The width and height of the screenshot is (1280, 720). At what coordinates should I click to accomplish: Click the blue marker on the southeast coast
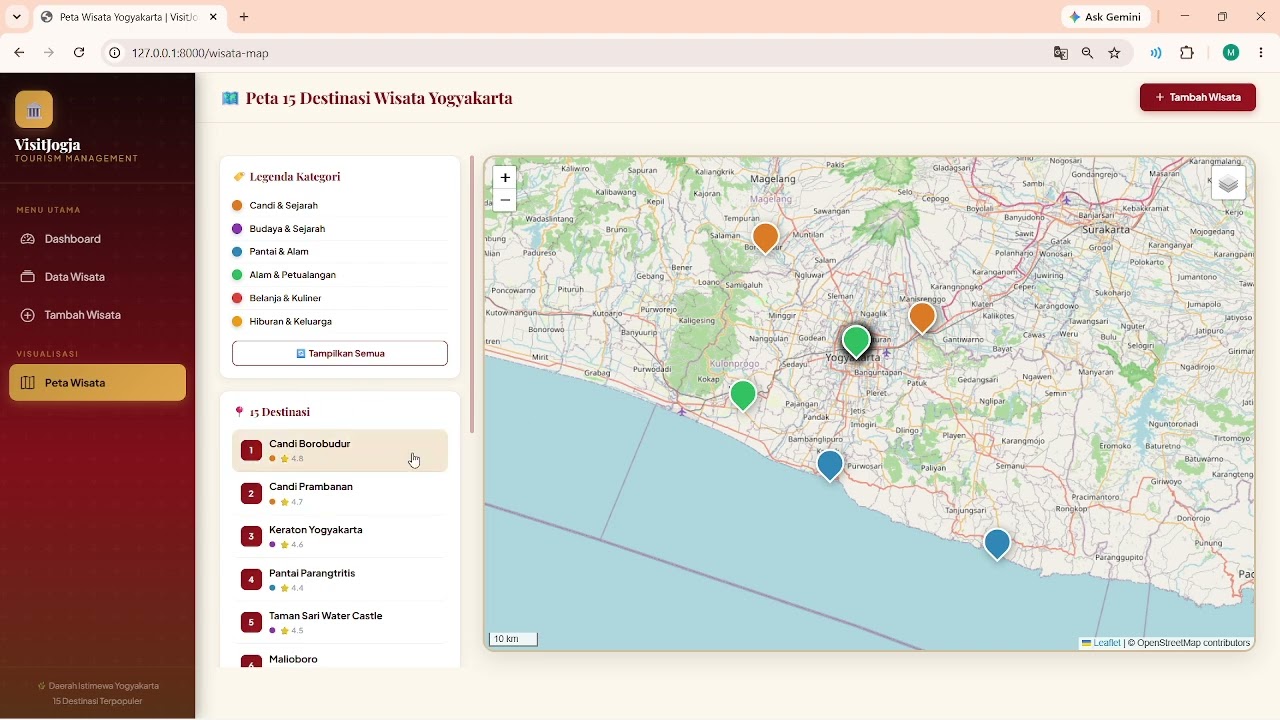pos(997,544)
